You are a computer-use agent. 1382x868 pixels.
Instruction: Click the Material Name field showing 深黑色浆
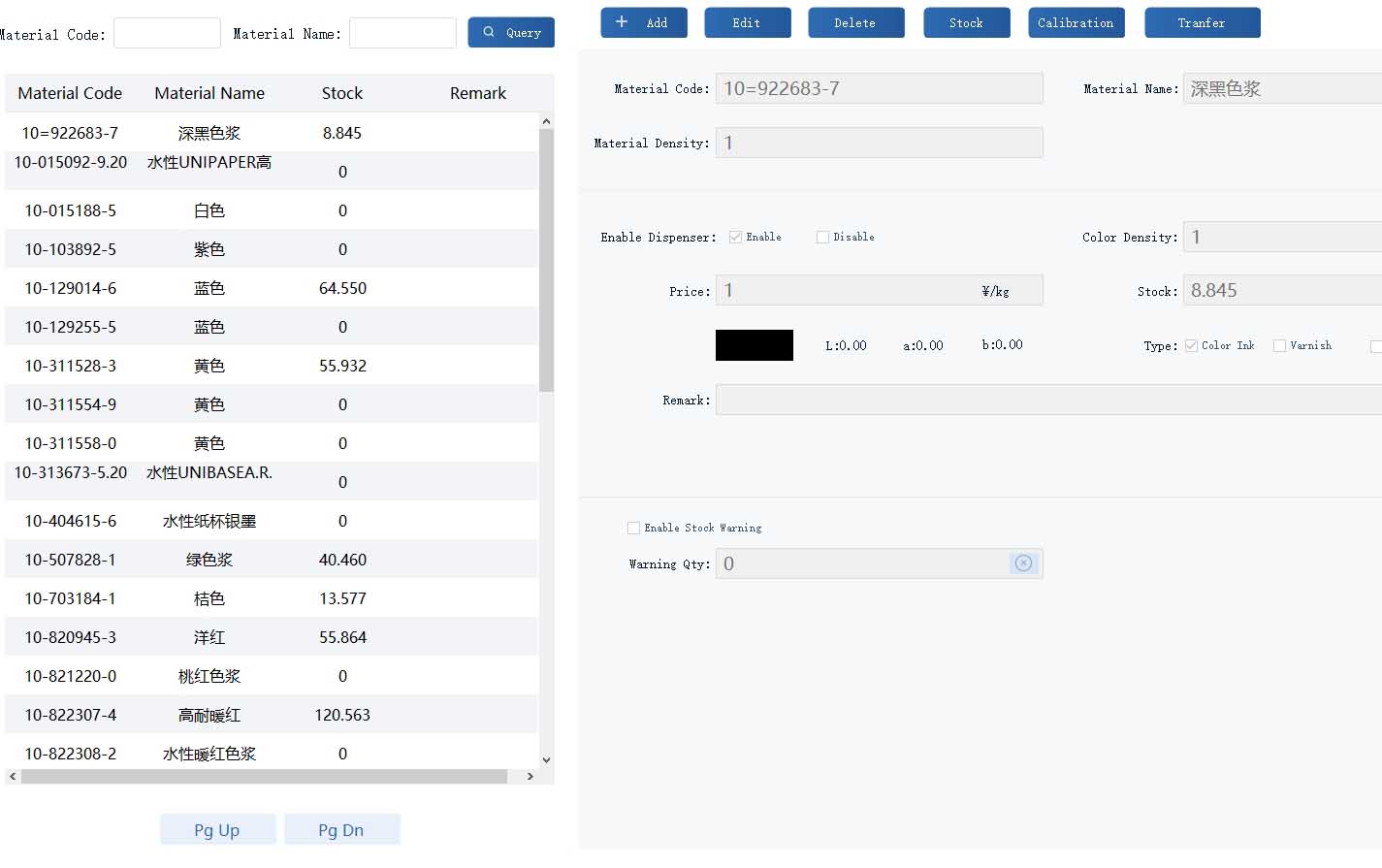[1283, 88]
